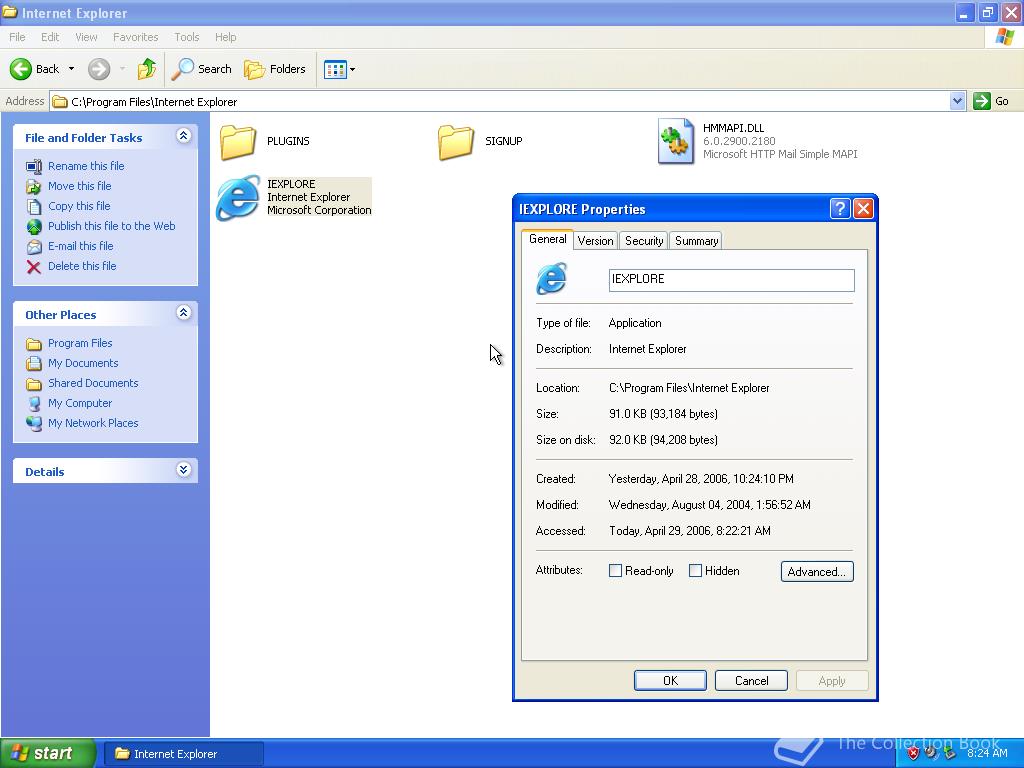This screenshot has height=768, width=1024.
Task: Select the PLUGINS folder icon
Action: (238, 142)
